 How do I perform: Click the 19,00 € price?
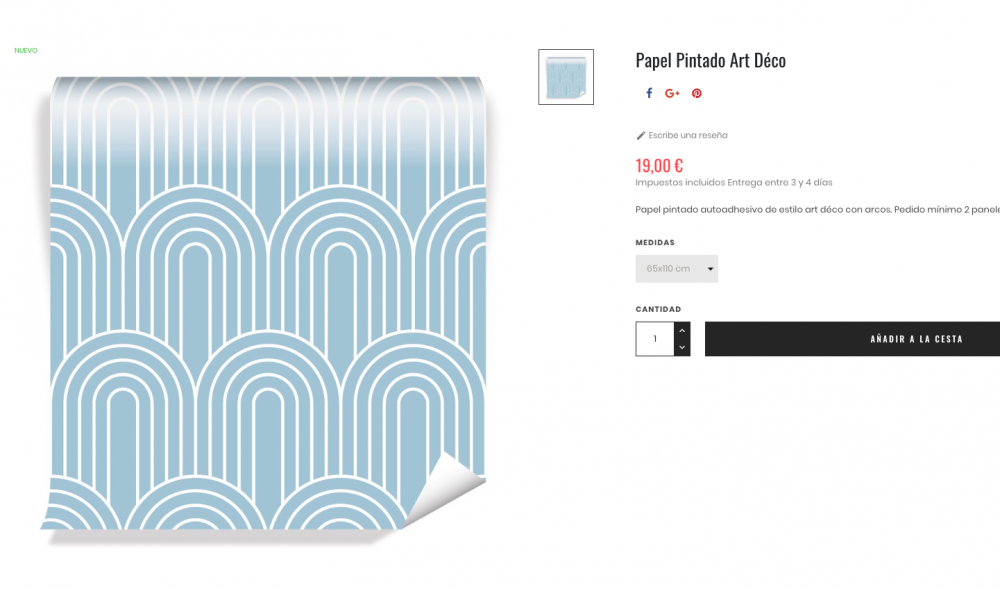tap(659, 166)
